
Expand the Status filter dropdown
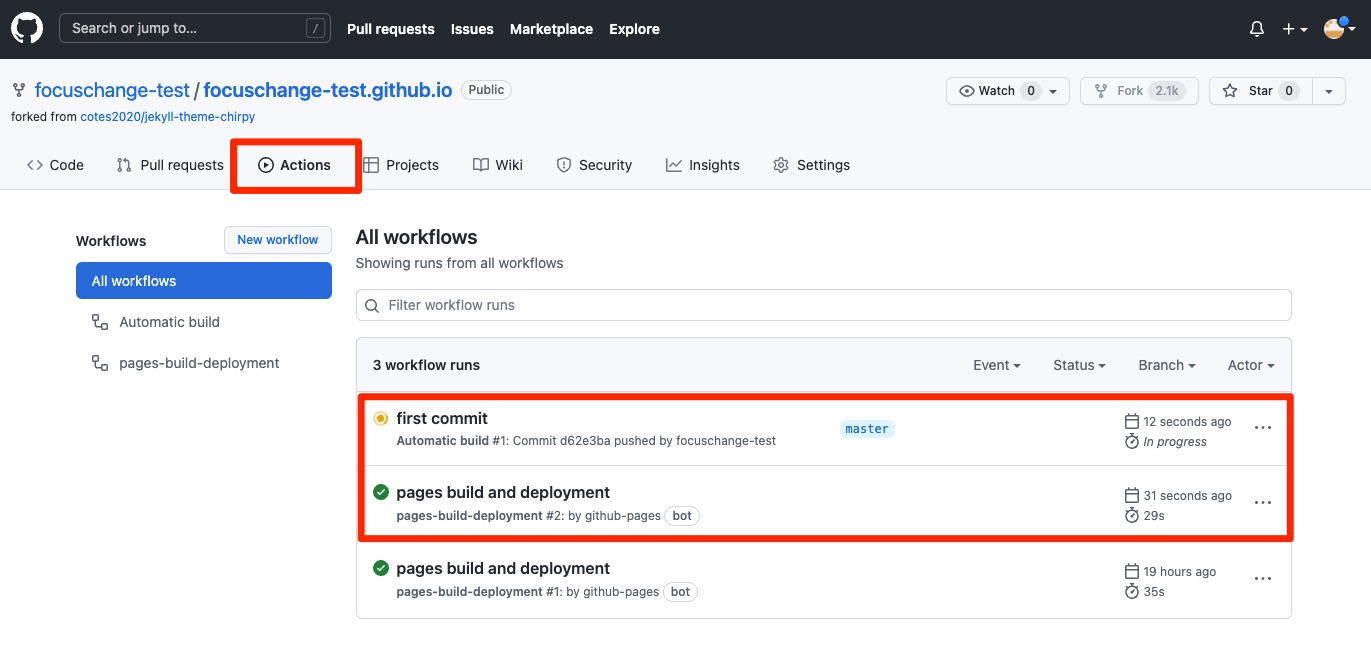click(1079, 365)
